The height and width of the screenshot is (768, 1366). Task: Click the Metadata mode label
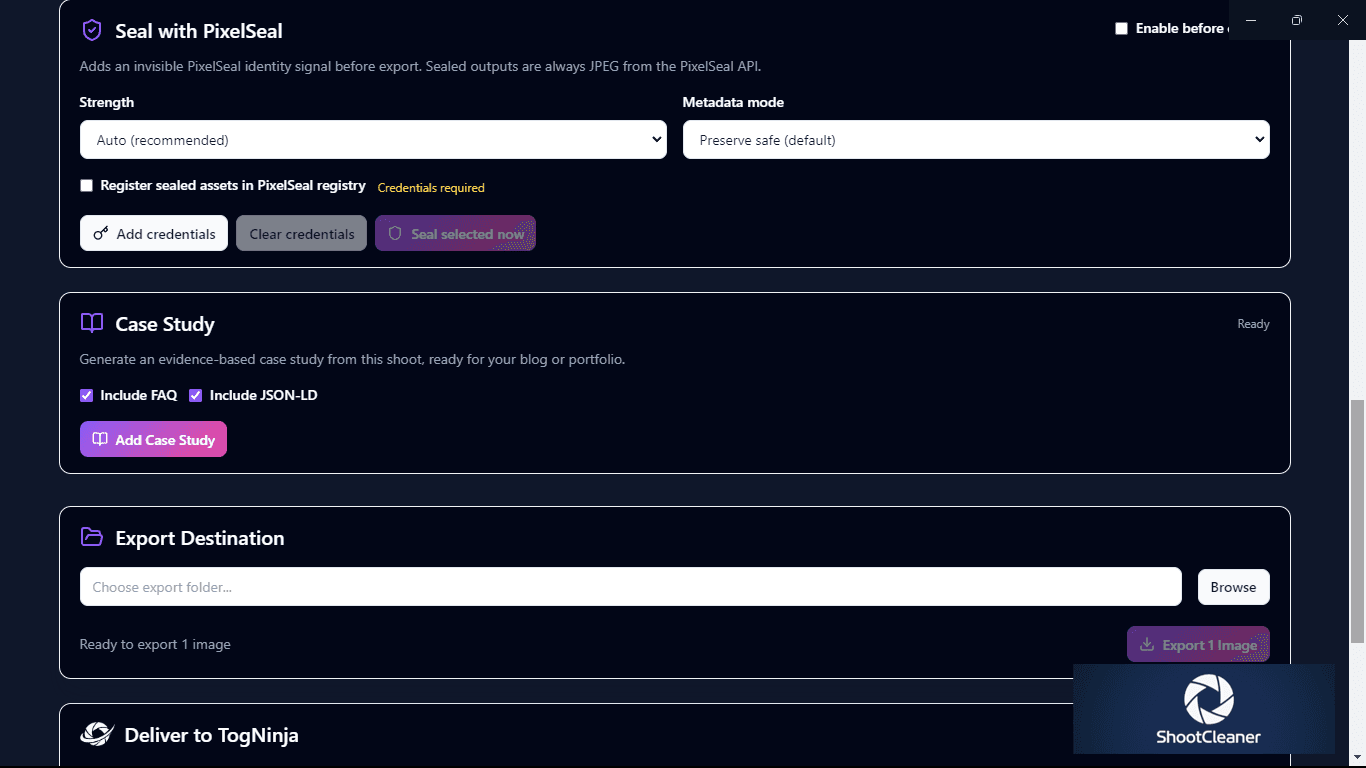733,102
